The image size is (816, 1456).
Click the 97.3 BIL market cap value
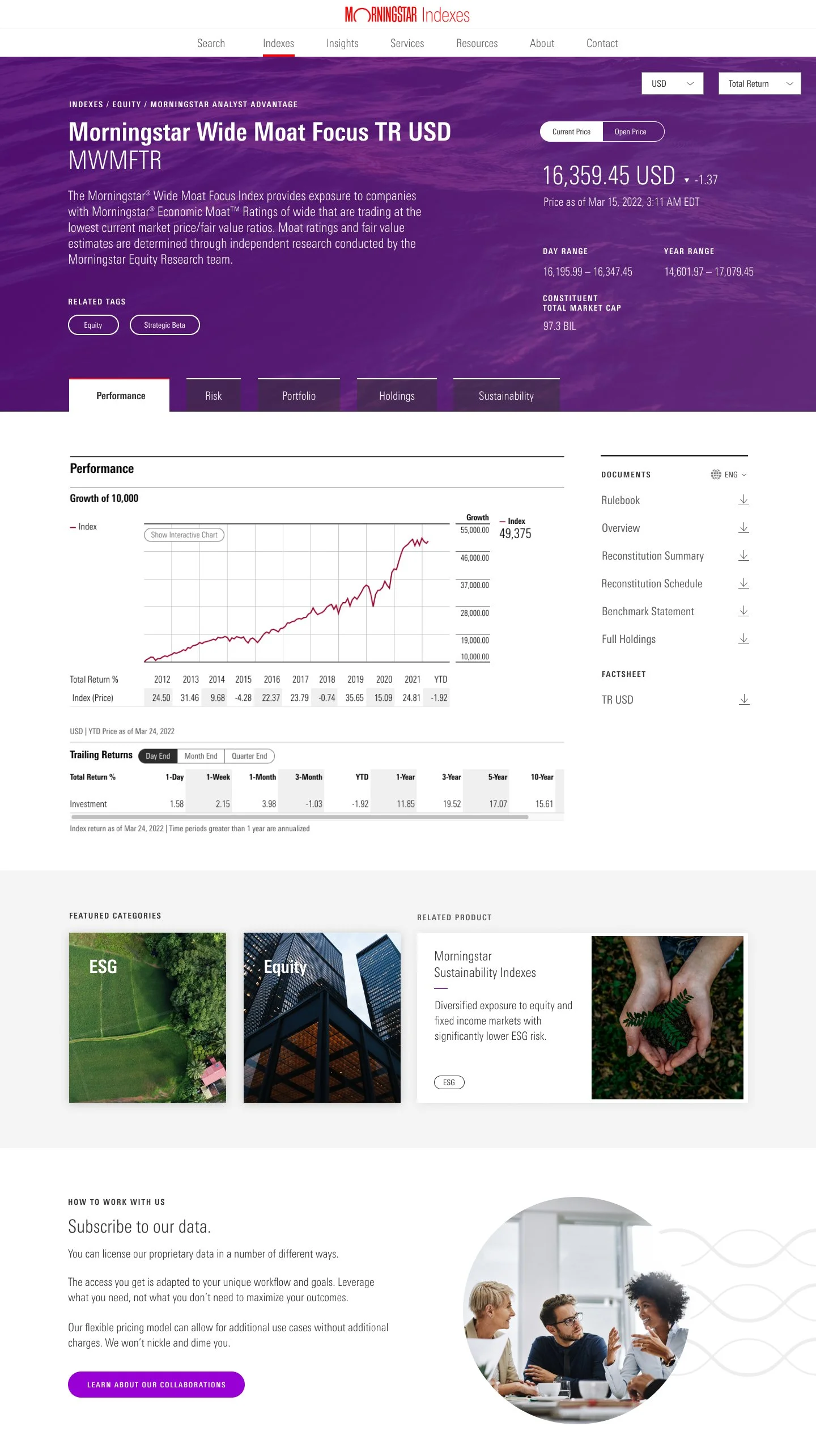(x=559, y=326)
